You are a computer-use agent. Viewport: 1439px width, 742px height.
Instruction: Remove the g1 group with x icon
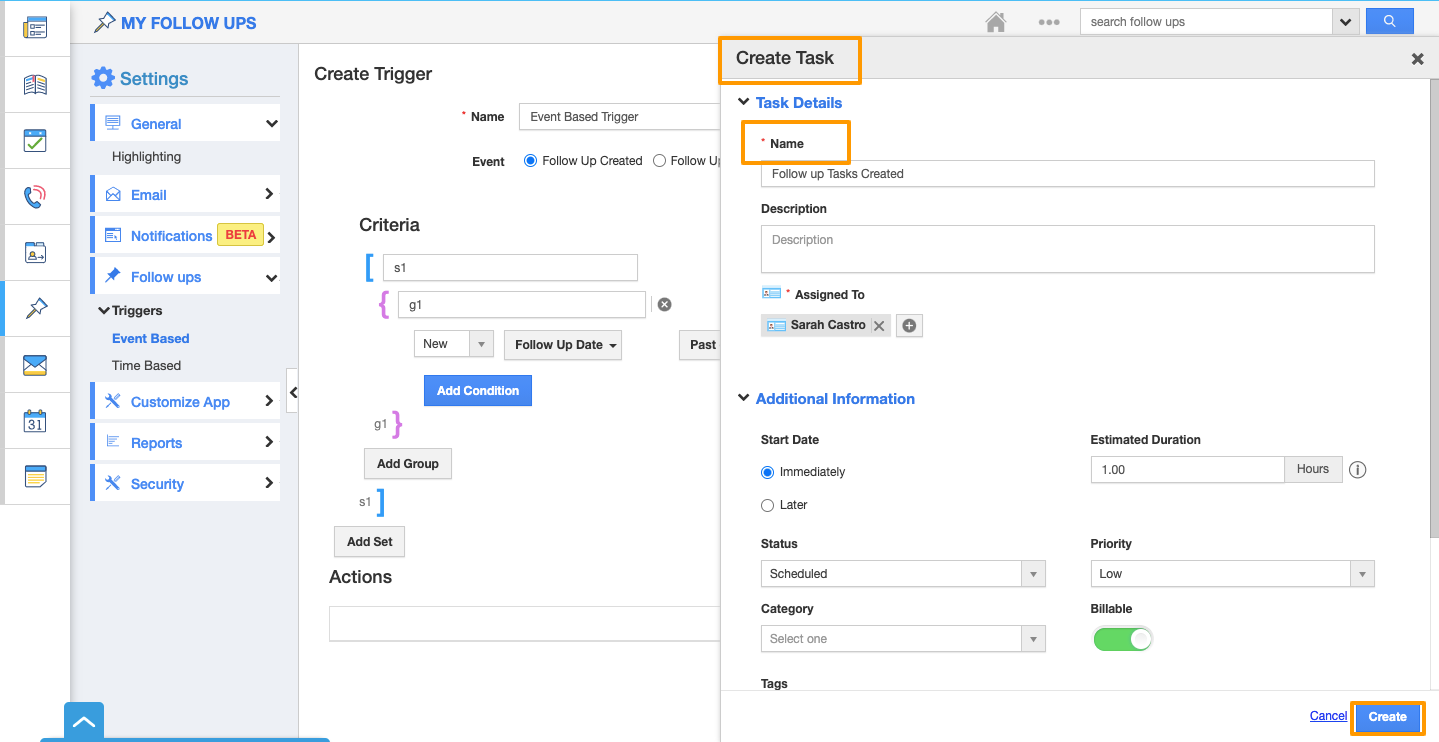point(664,305)
